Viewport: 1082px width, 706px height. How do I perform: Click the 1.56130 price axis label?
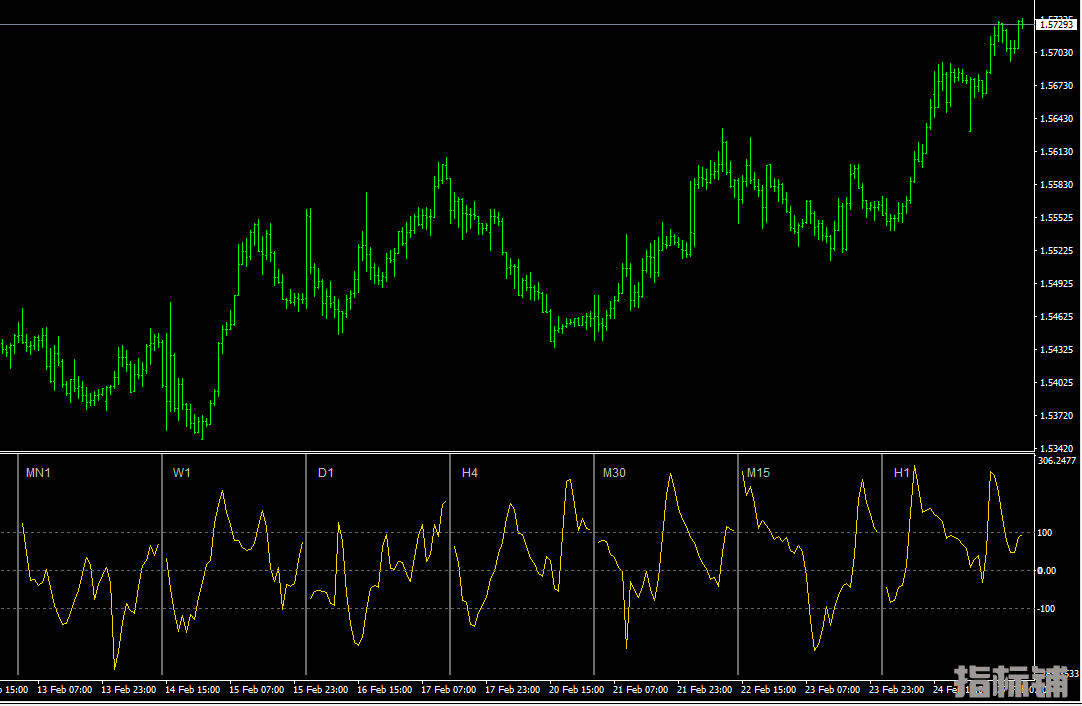point(1056,152)
